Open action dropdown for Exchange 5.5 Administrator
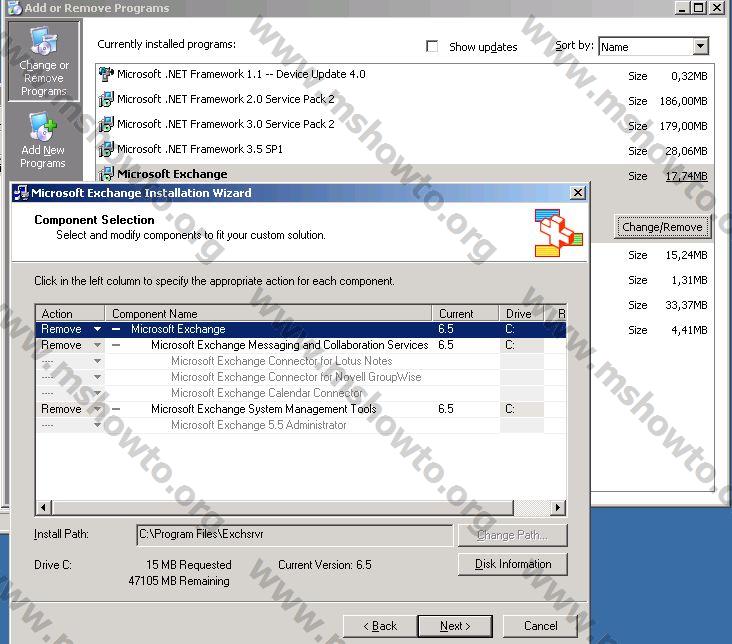Image resolution: width=732 pixels, height=644 pixels. (x=97, y=425)
